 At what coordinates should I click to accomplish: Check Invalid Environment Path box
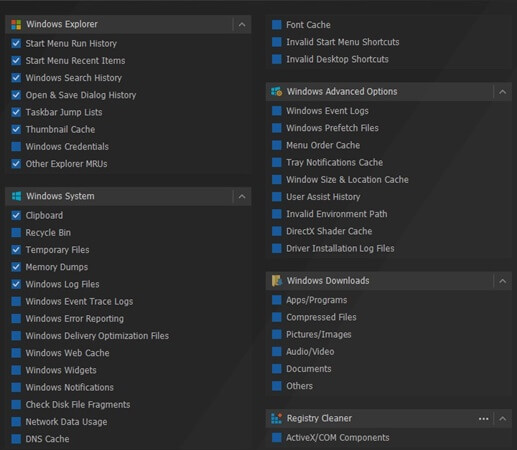click(277, 214)
